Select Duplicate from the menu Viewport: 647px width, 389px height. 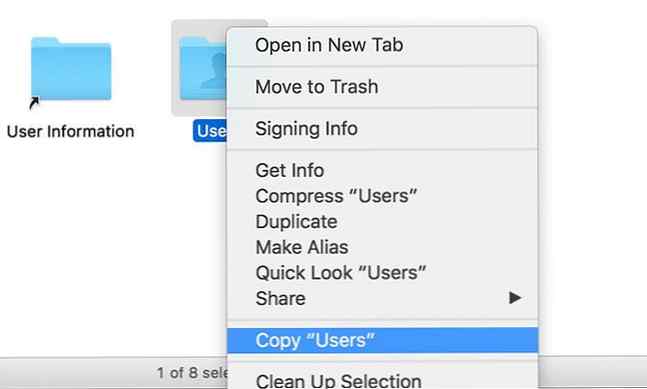[382, 222]
